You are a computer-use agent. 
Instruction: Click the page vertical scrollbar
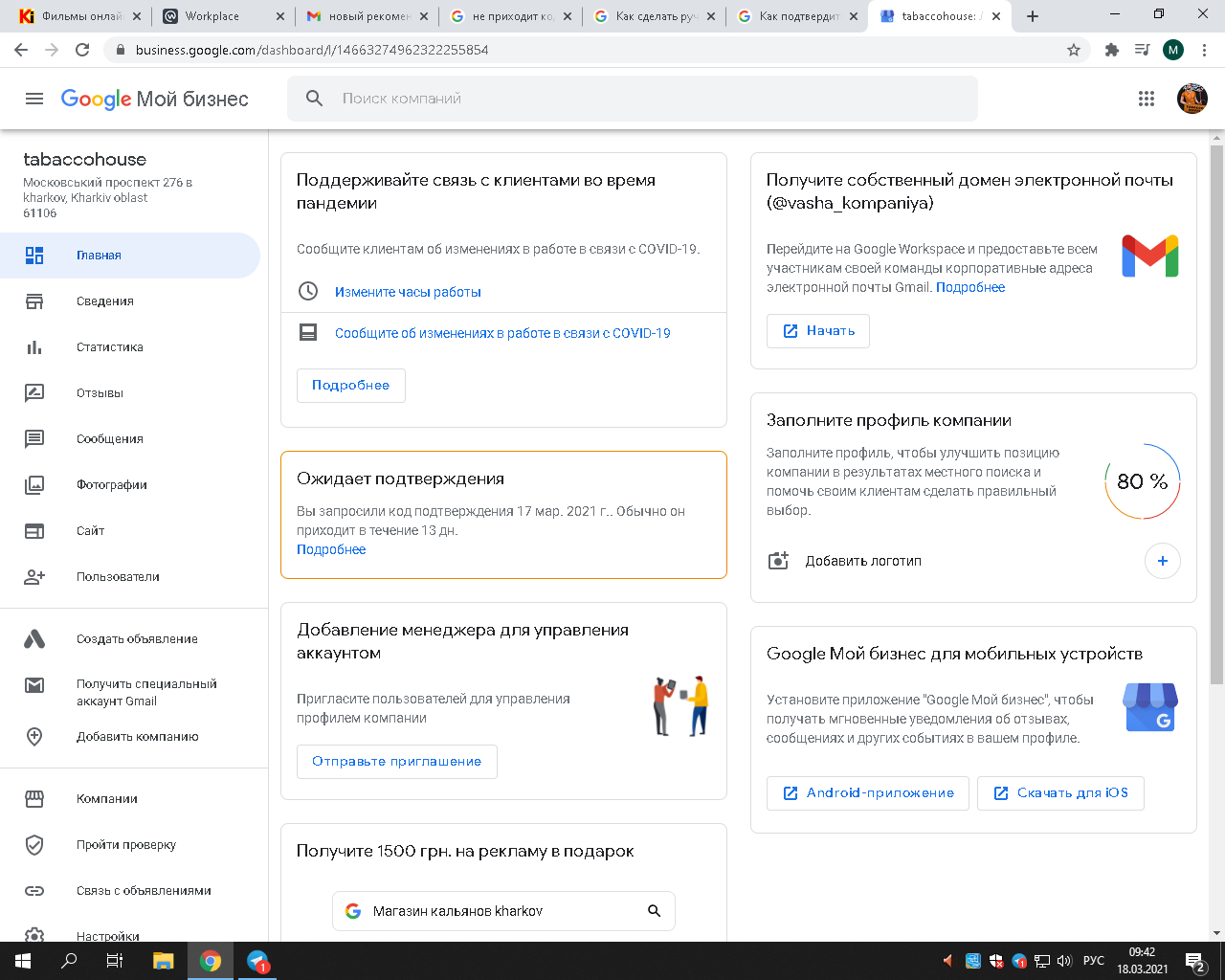point(1217,414)
